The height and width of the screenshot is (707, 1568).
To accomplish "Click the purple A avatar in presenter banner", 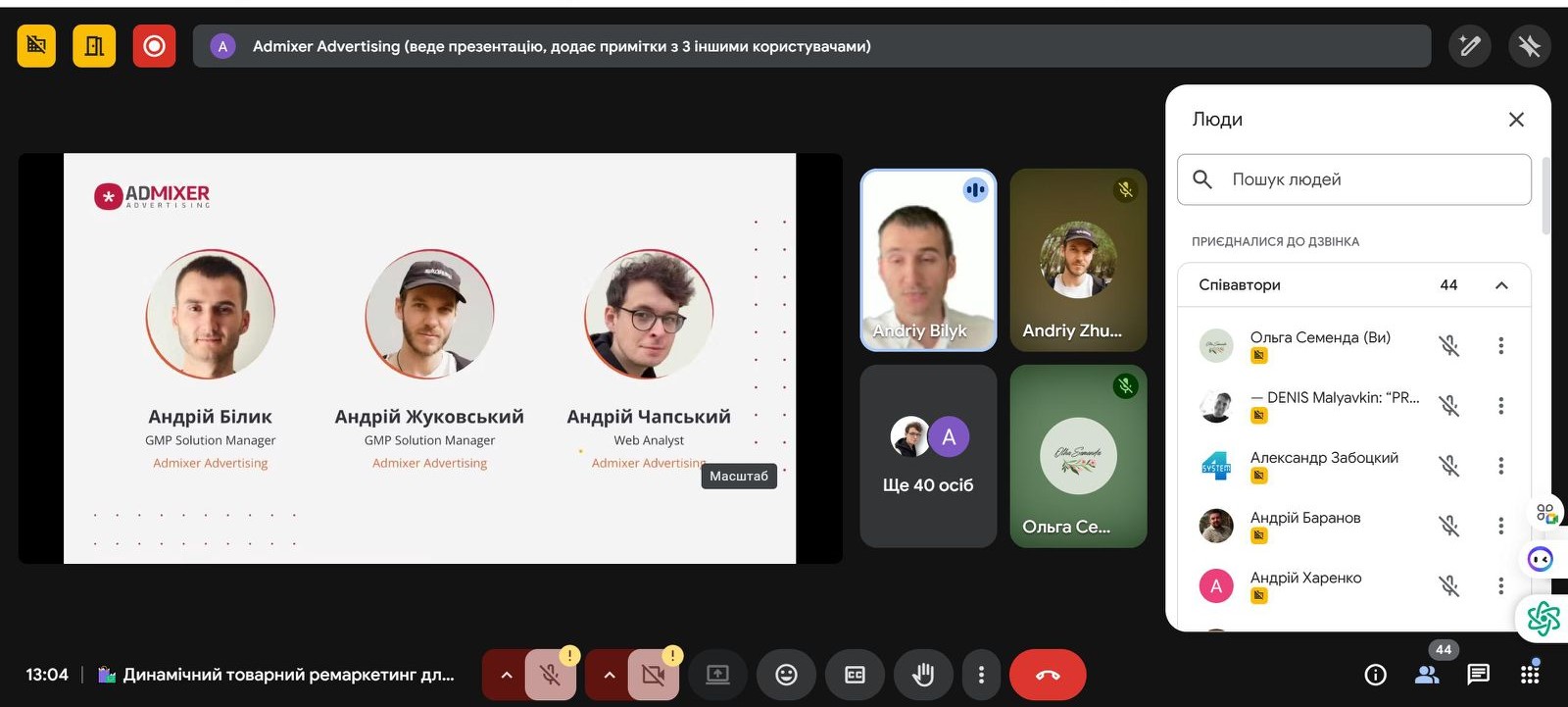I will [x=222, y=46].
